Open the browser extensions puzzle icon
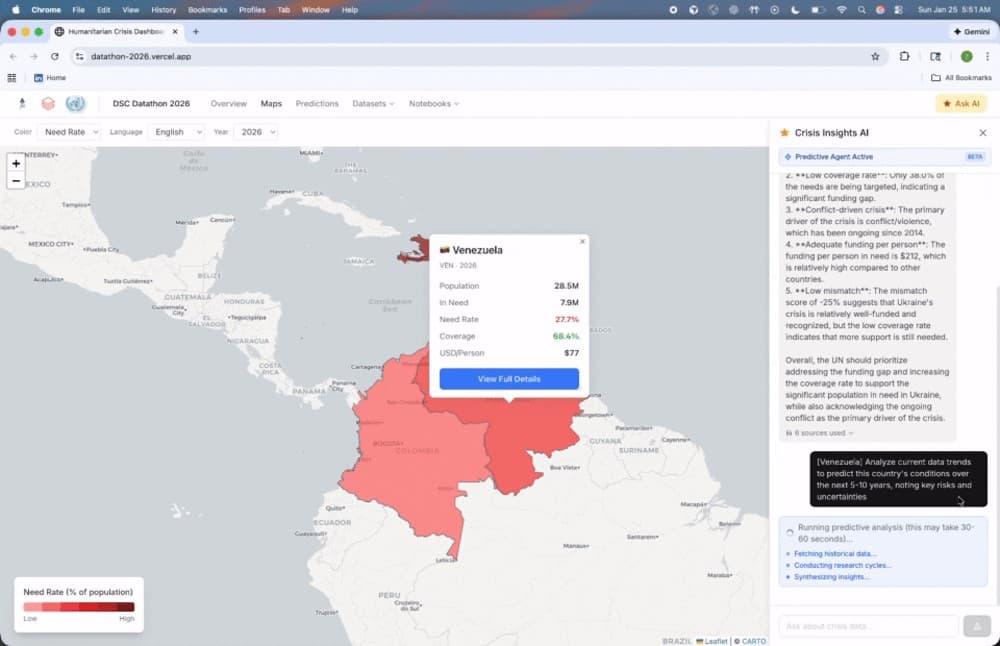Viewport: 1000px width, 646px height. click(x=904, y=57)
